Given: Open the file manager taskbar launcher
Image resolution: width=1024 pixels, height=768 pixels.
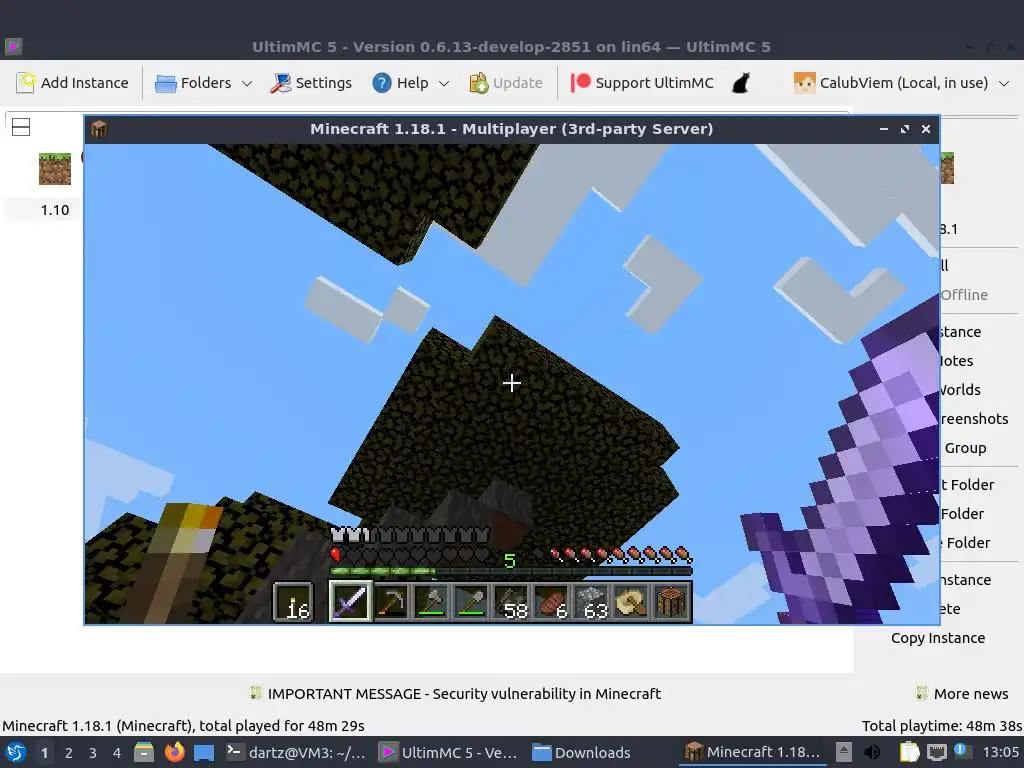Looking at the screenshot, I should coord(144,752).
